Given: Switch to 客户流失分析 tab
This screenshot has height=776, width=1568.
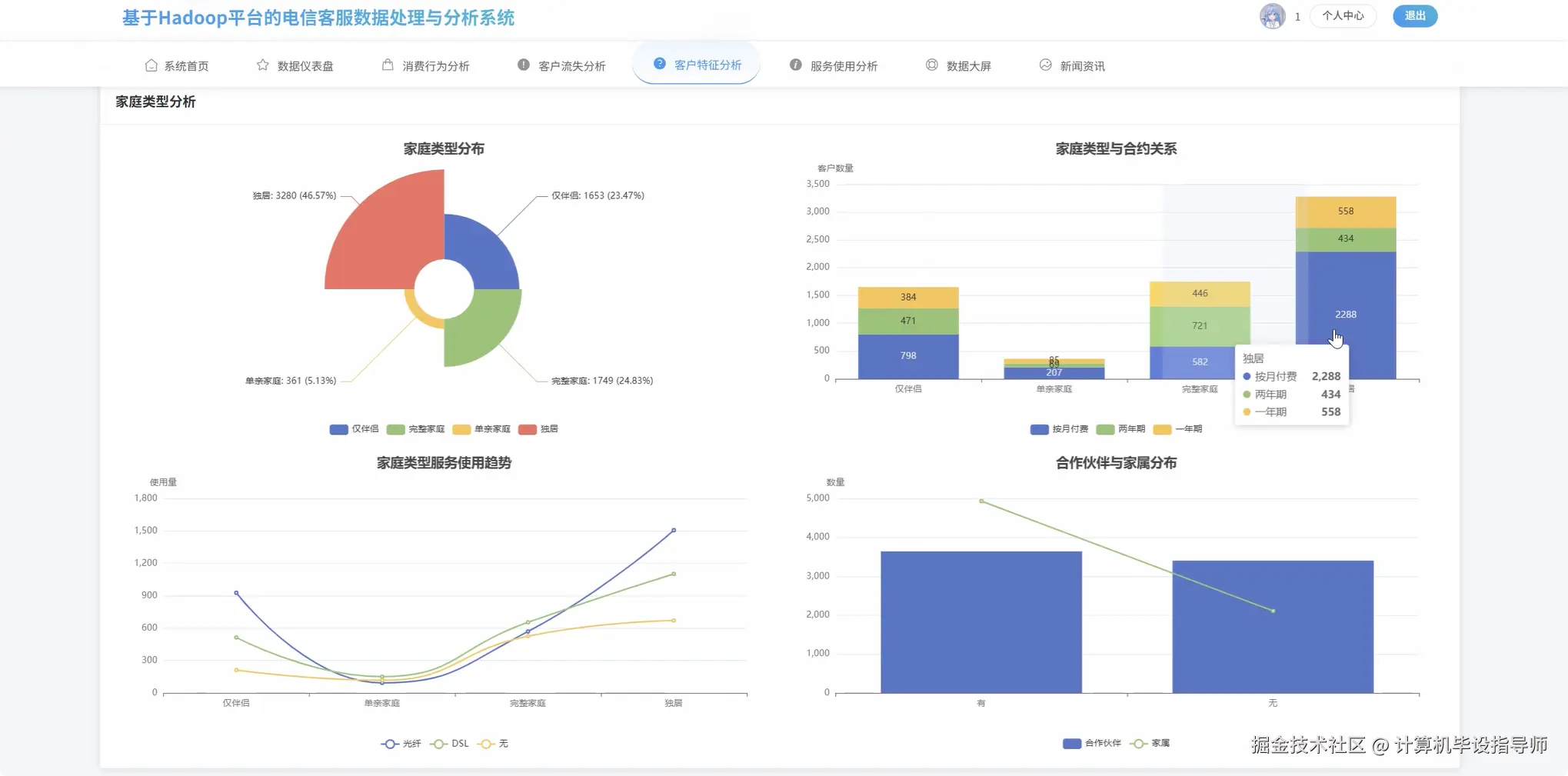Looking at the screenshot, I should 562,65.
